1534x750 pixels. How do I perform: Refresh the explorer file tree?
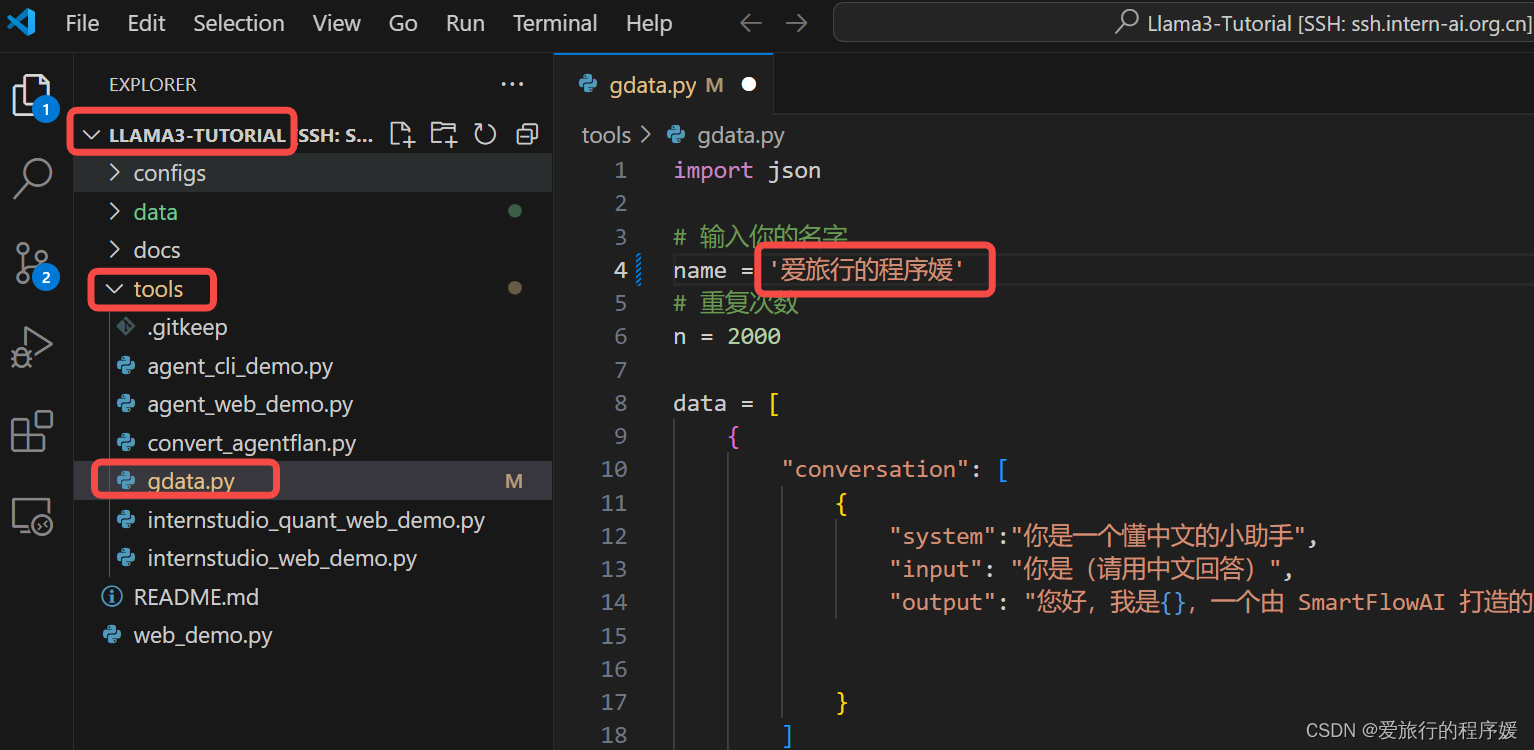(x=485, y=134)
